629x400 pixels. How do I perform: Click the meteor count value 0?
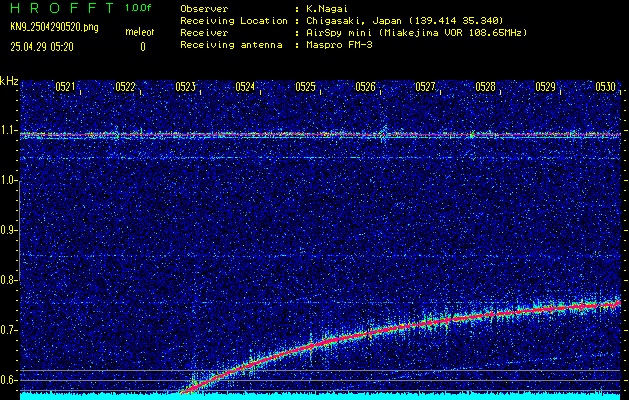[x=143, y=47]
